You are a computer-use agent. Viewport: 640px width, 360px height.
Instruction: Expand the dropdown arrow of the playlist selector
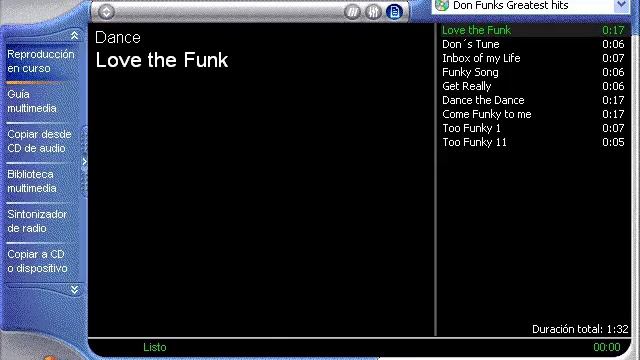point(622,5)
